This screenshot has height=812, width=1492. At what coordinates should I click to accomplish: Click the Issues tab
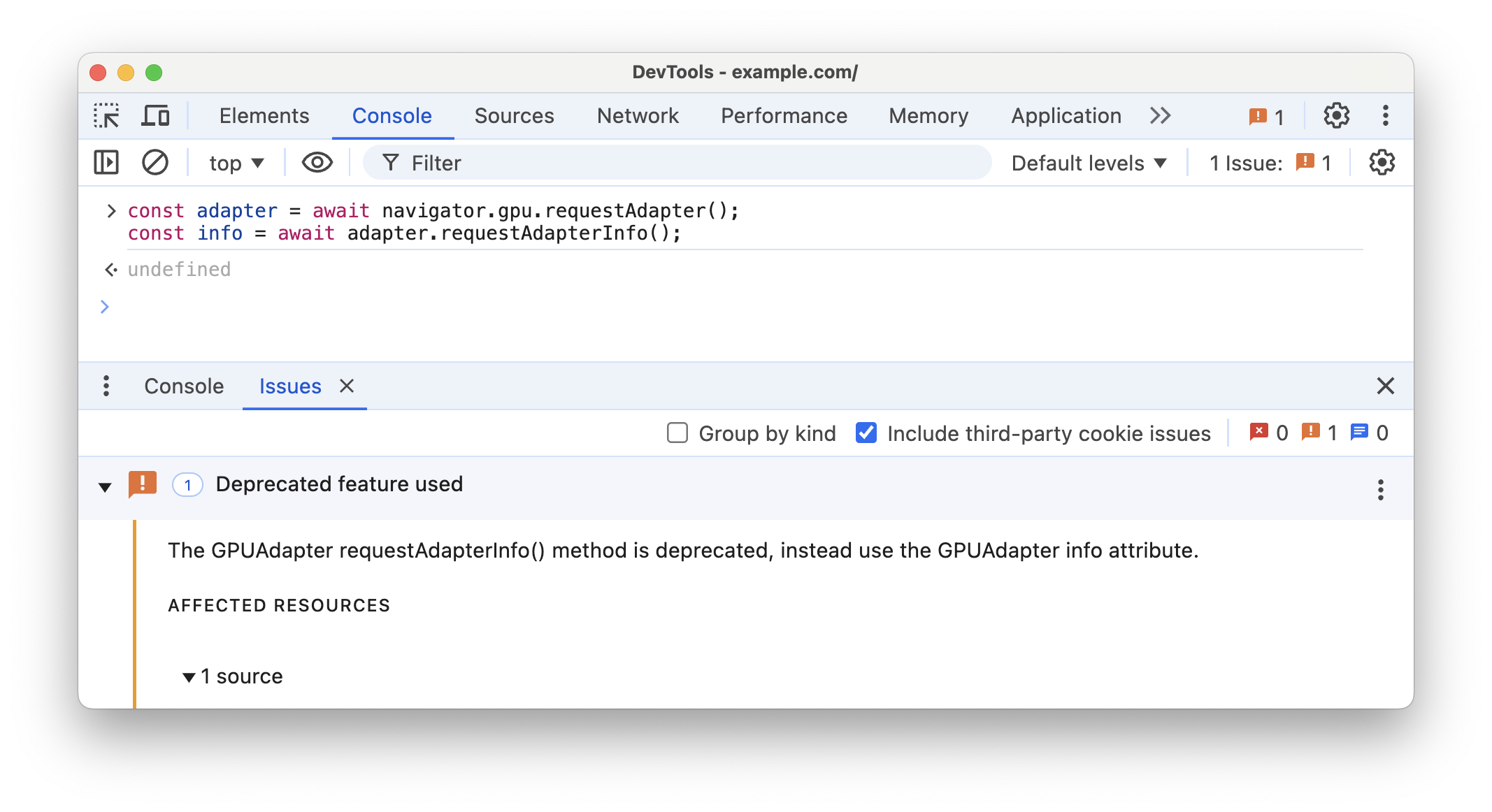point(290,385)
